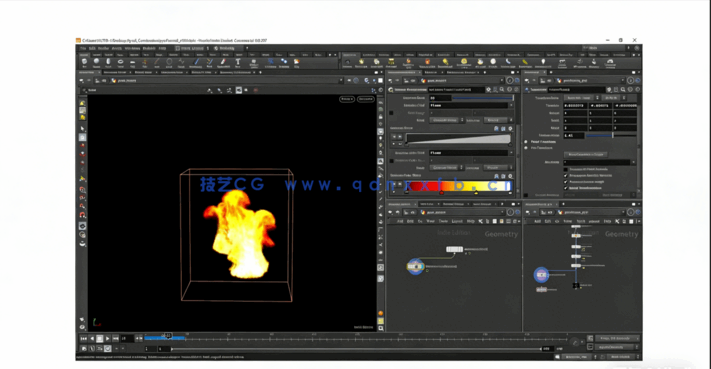Select the Torus shelf tool
This screenshot has height=369, width=711.
[120, 63]
